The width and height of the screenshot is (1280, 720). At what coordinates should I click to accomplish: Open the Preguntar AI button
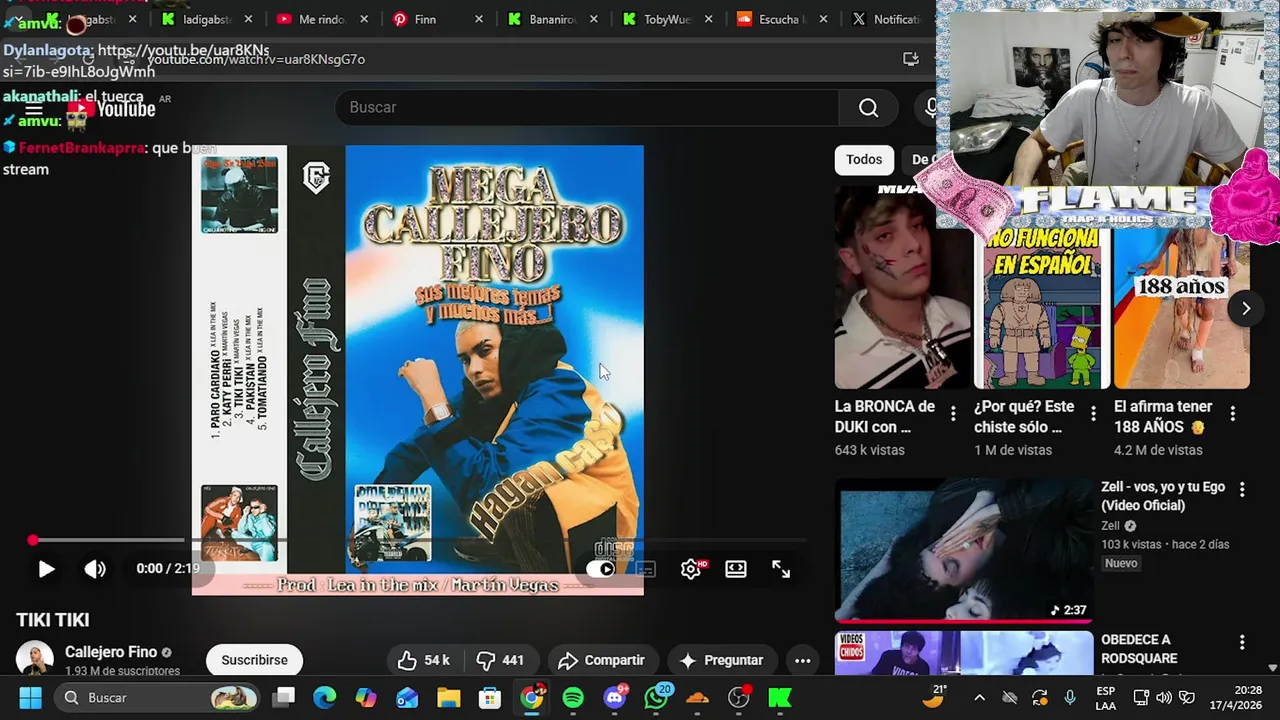tap(721, 660)
